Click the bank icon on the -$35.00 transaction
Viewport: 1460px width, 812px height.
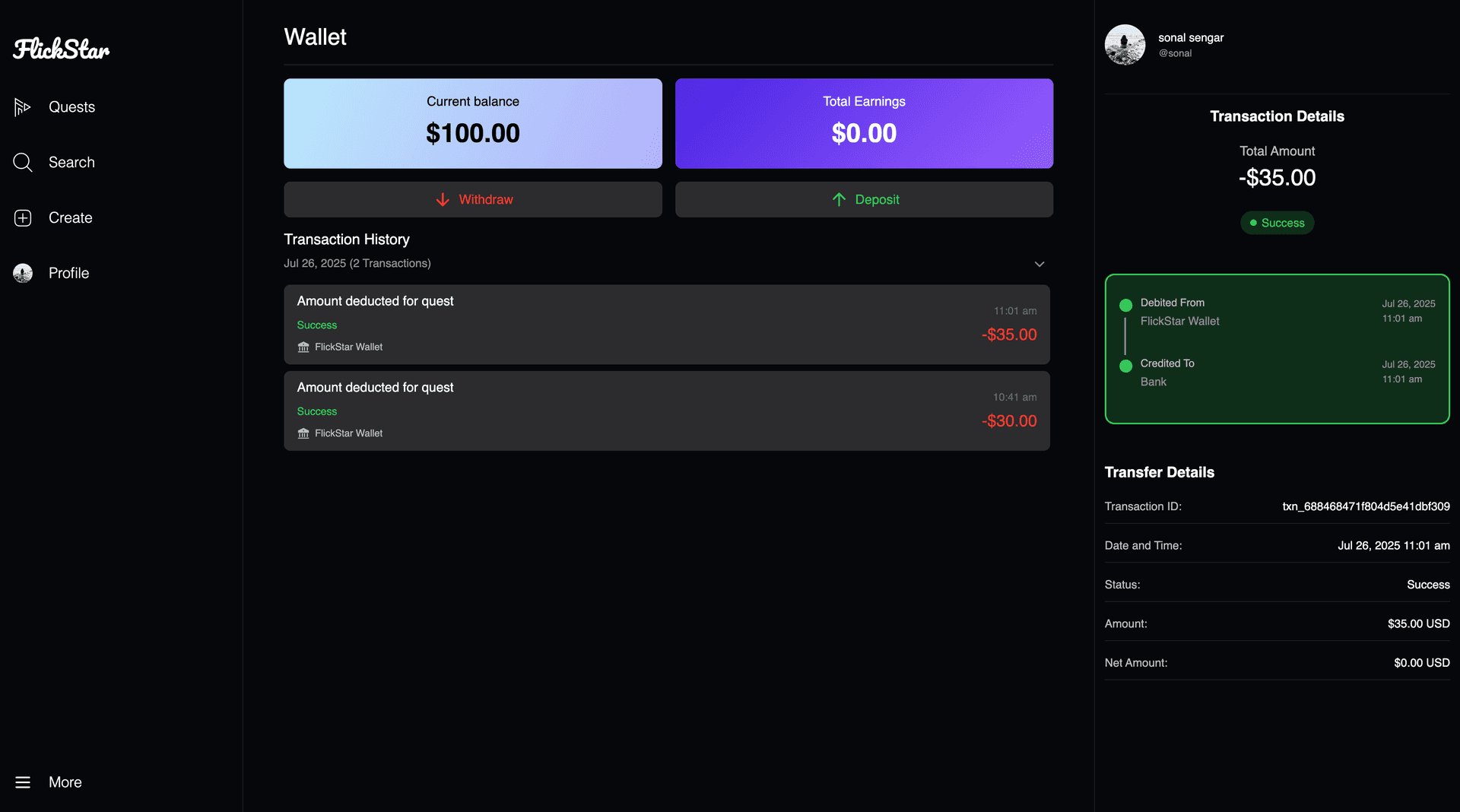303,347
